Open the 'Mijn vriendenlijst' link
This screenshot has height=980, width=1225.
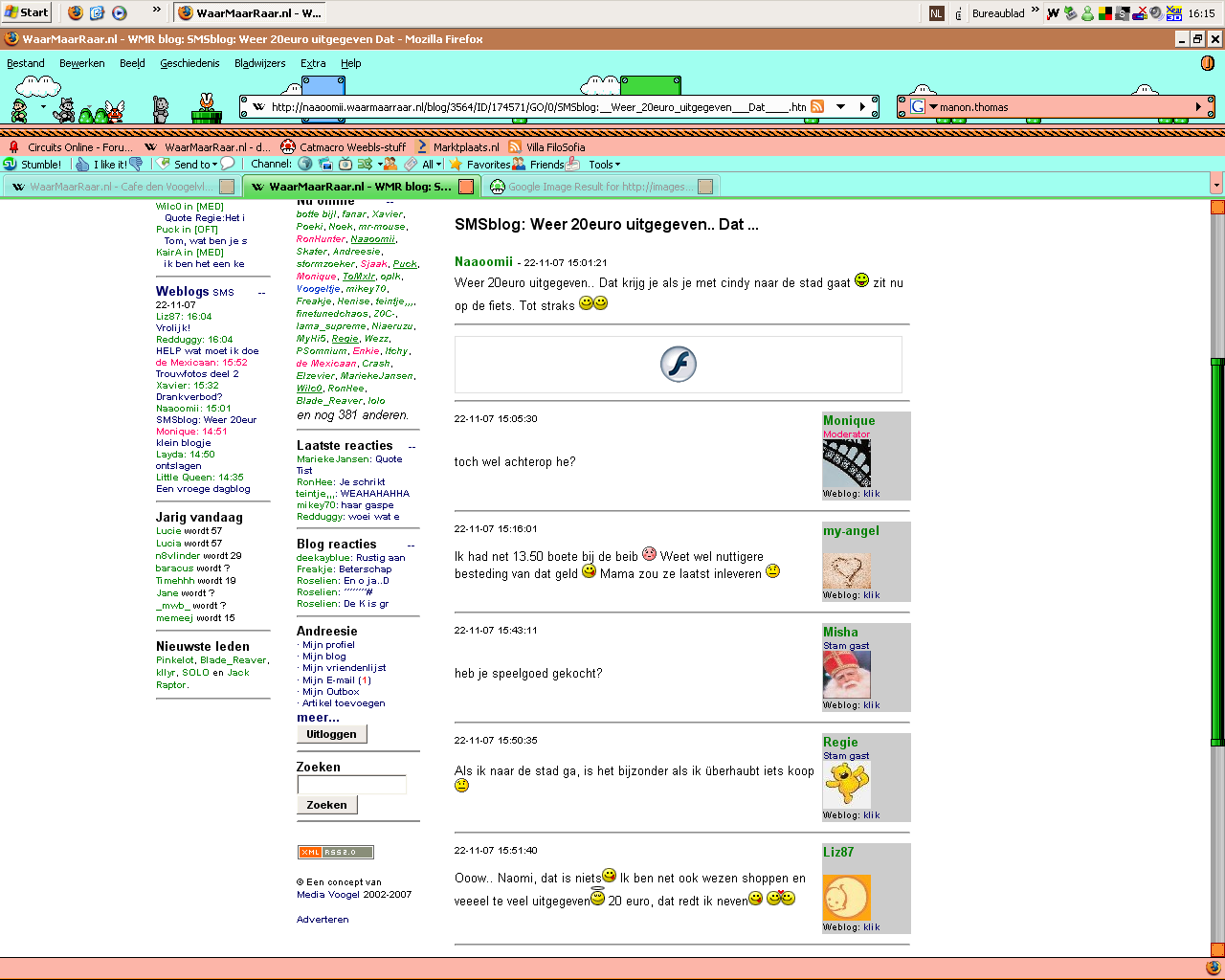point(344,668)
